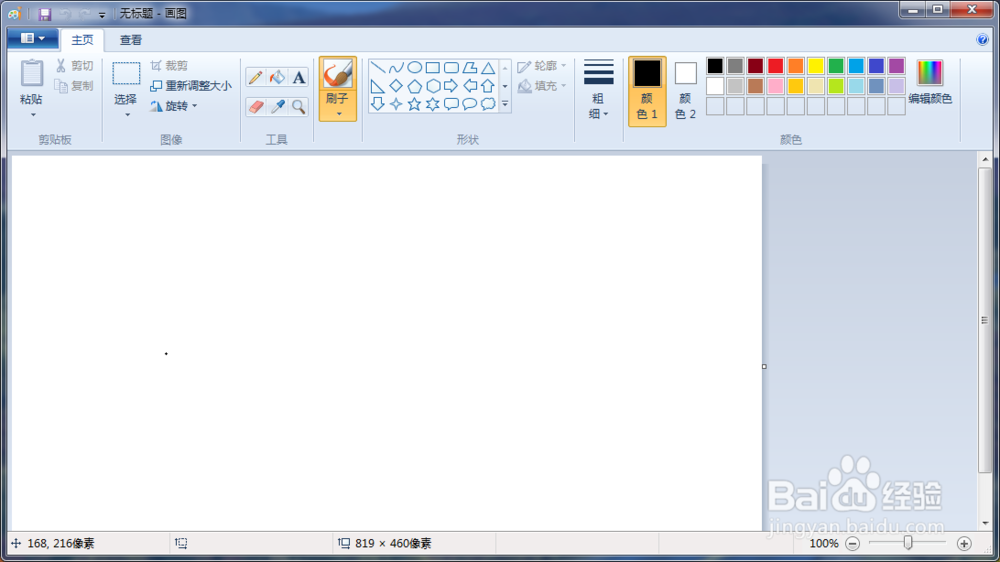Pick the yellow color swatch
Image resolution: width=1000 pixels, height=562 pixels.
[x=816, y=66]
